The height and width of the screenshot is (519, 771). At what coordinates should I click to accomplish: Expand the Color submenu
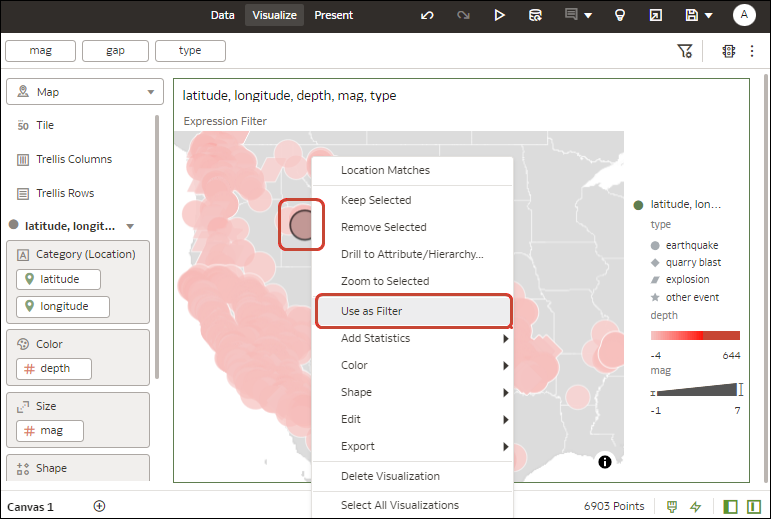click(413, 365)
